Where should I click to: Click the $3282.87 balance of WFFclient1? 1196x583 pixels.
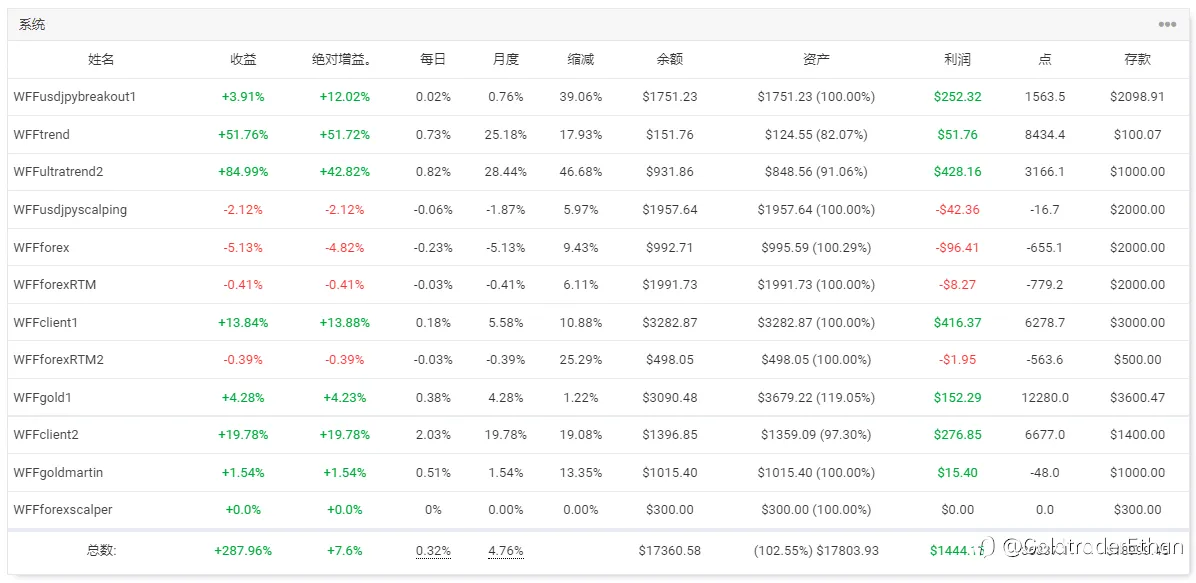(670, 323)
